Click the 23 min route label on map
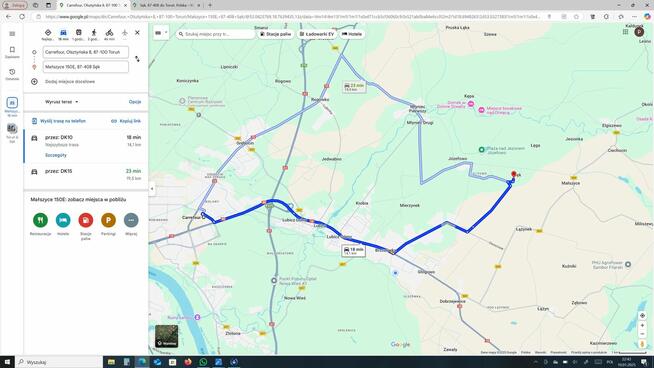Screen dimensions: 654x368 354,87
